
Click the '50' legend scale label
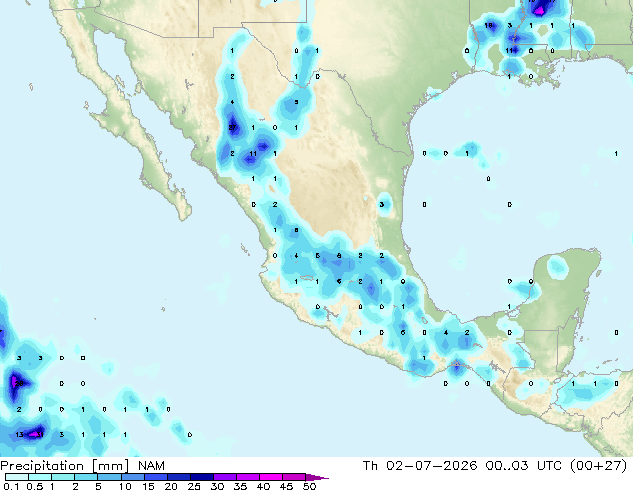pos(310,486)
